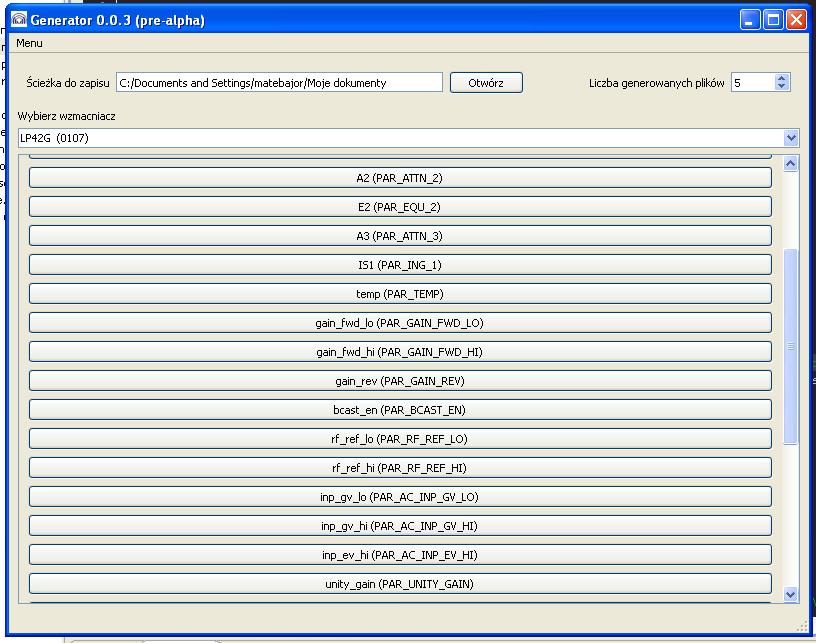Click the A2 (PAR_ATTN_2) button
This screenshot has height=643, width=816.
tap(400, 178)
